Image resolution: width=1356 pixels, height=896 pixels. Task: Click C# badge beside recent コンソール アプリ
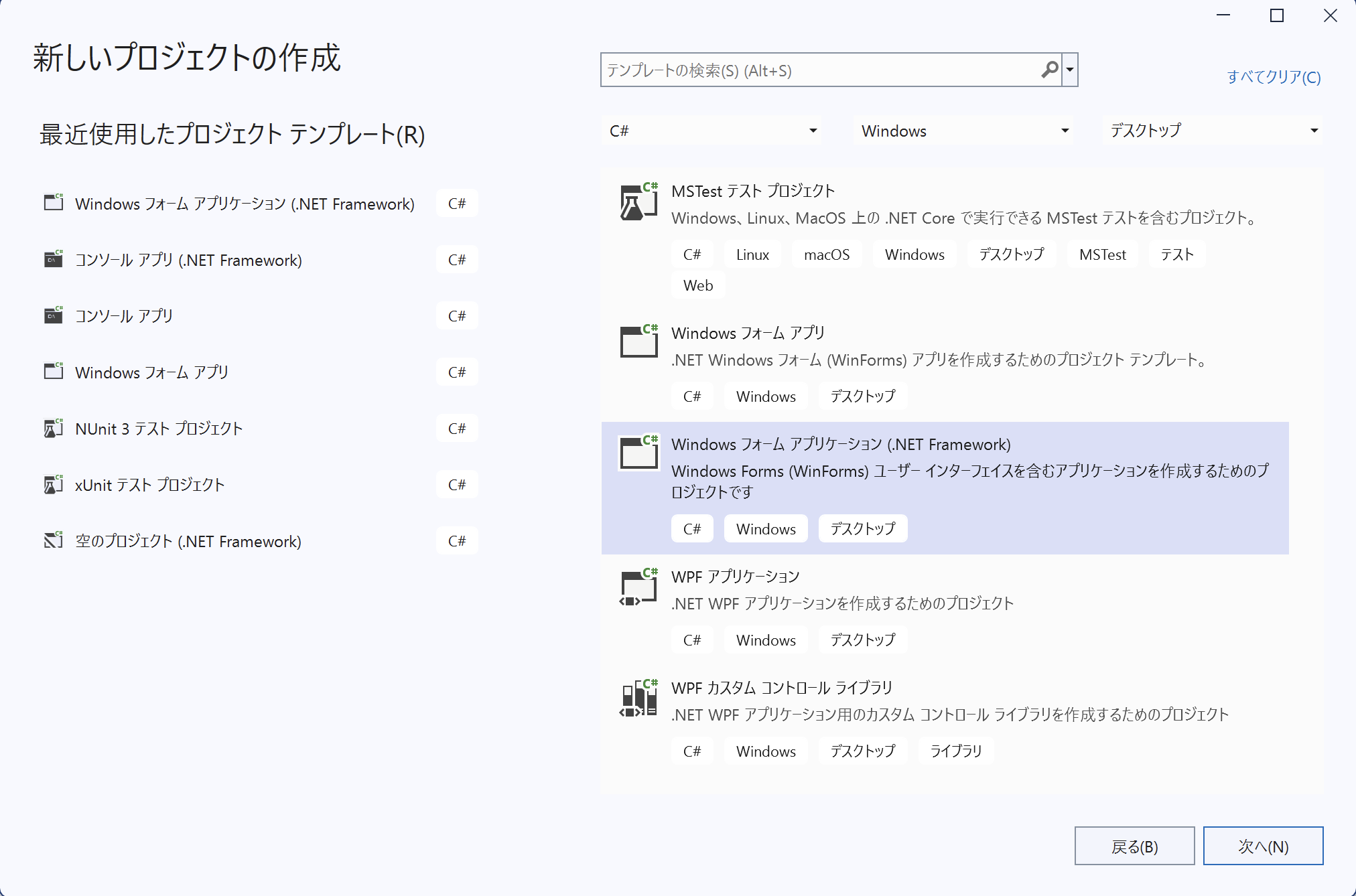tap(457, 316)
